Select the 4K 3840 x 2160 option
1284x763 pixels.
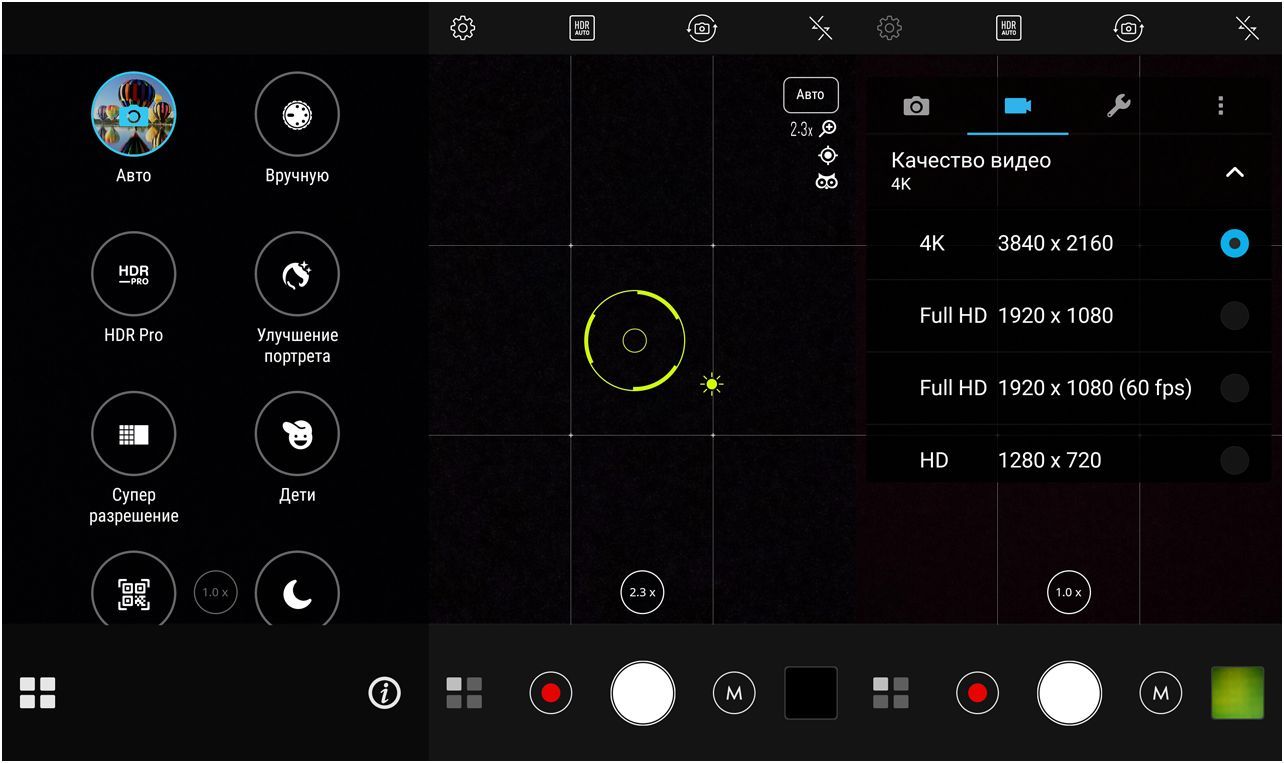click(1234, 243)
